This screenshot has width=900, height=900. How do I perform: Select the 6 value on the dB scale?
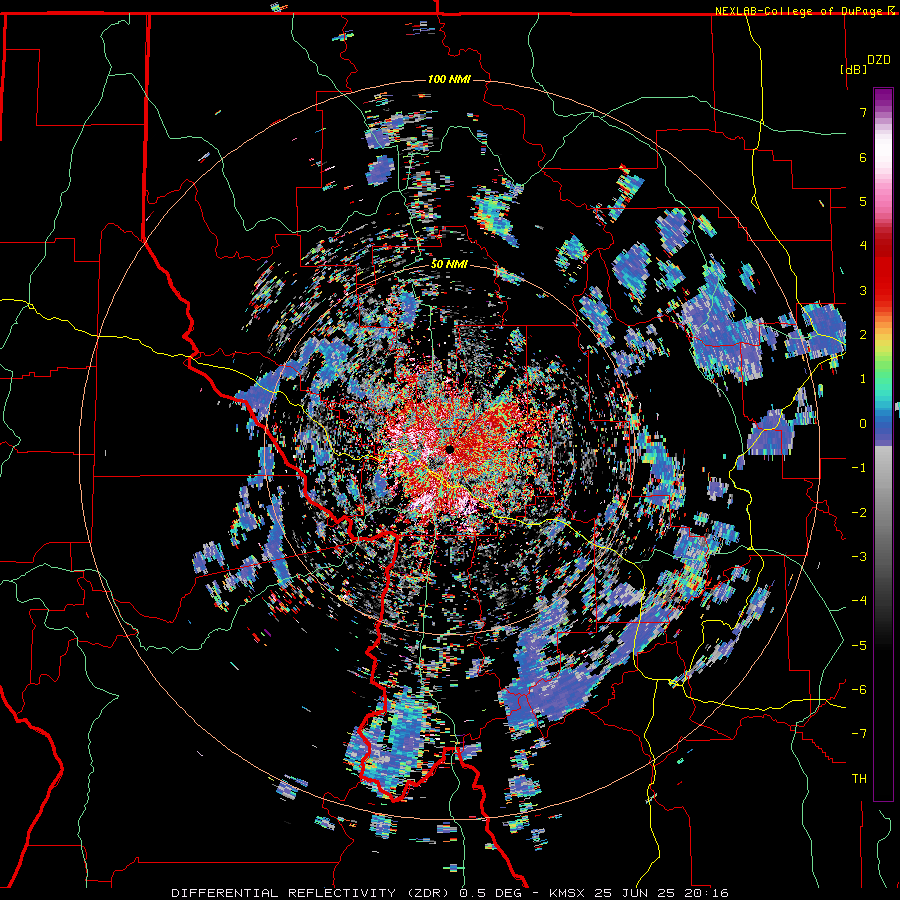click(x=863, y=157)
